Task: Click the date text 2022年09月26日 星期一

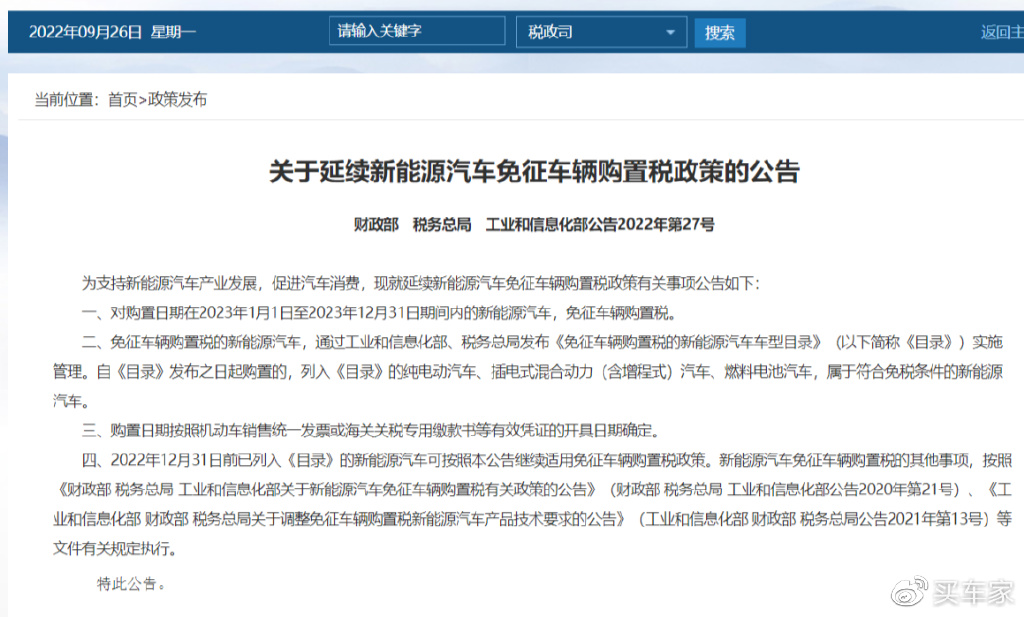Action: point(112,31)
